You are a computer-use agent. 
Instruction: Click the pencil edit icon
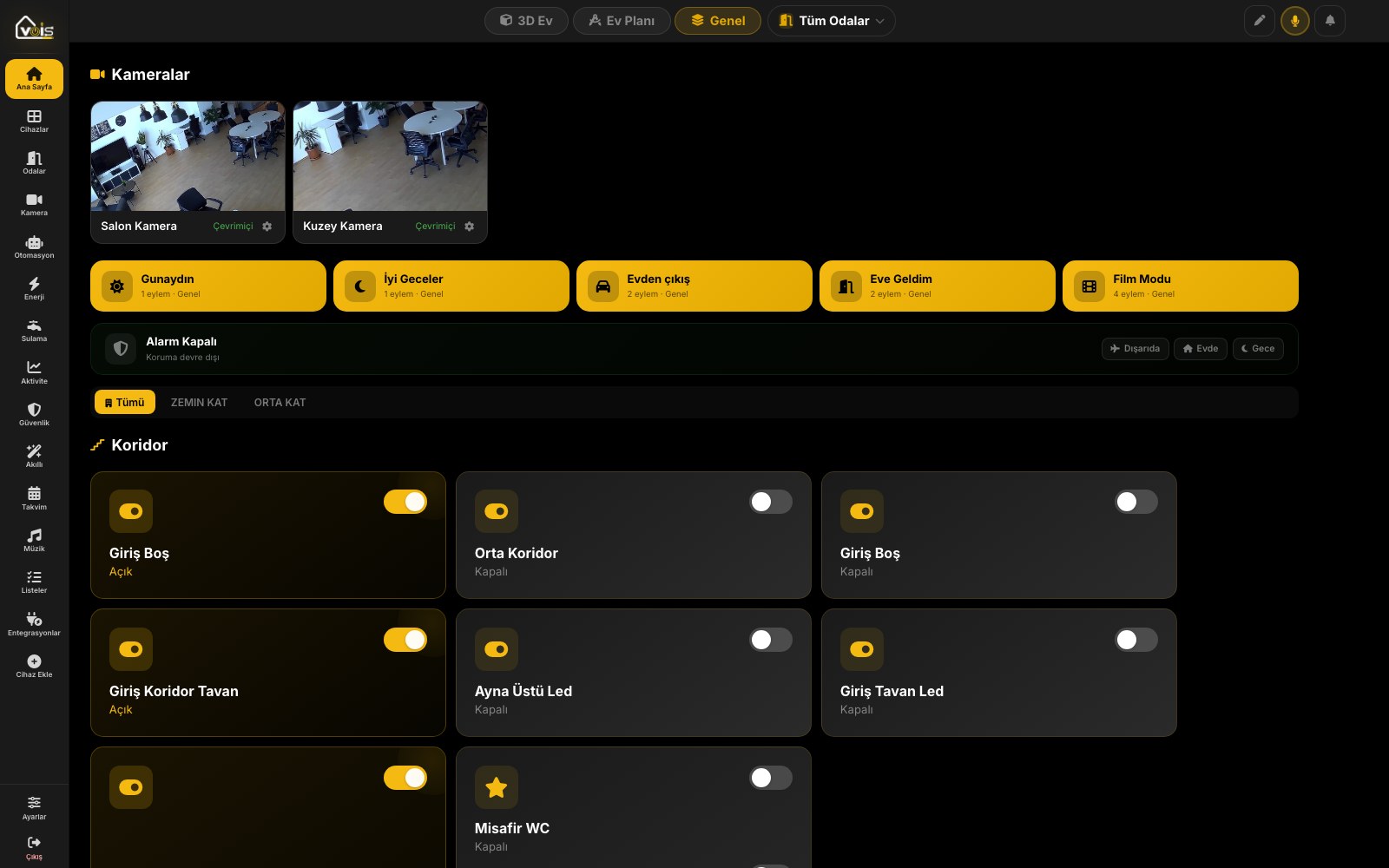click(1260, 21)
